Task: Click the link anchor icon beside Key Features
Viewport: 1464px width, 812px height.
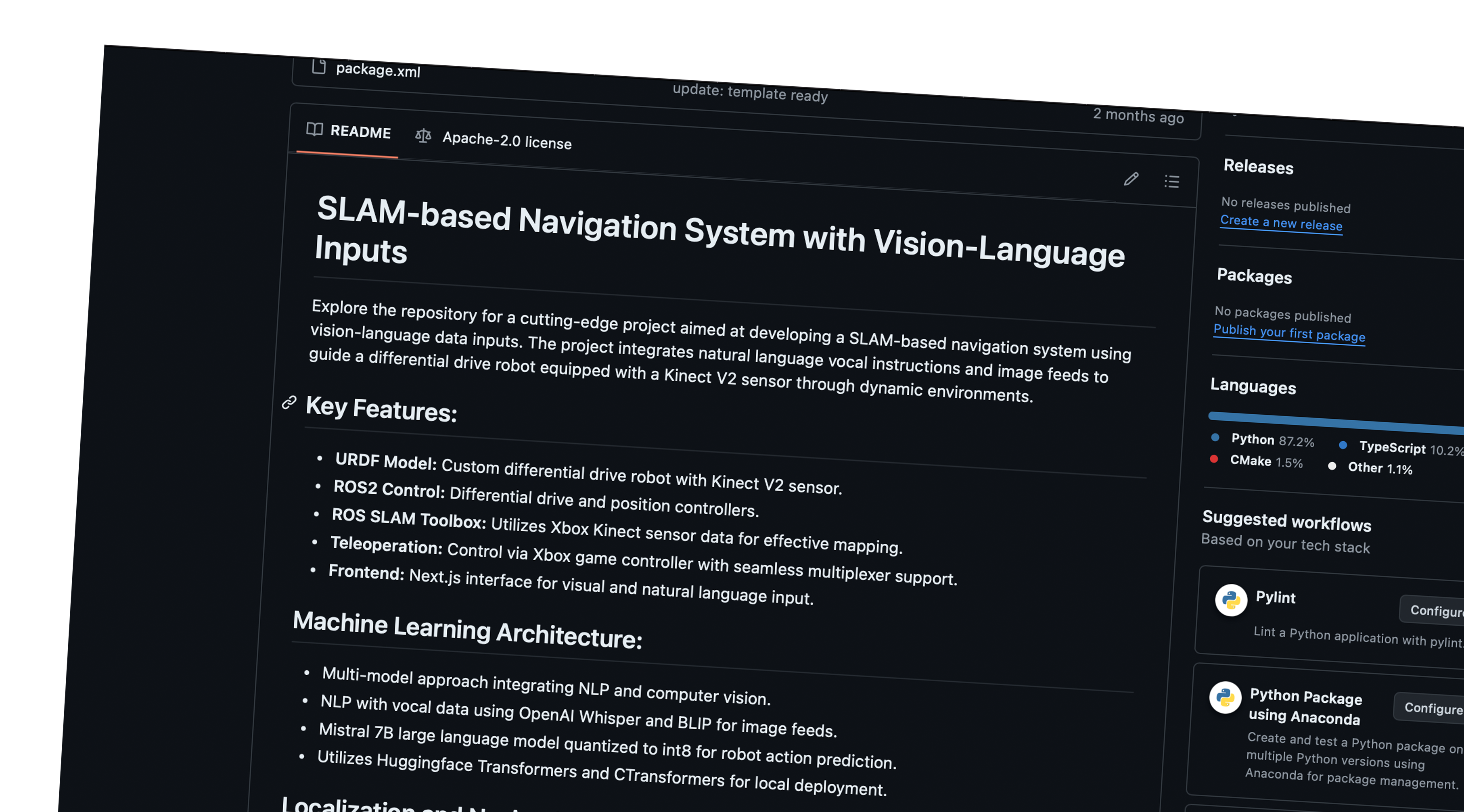Action: (x=289, y=402)
